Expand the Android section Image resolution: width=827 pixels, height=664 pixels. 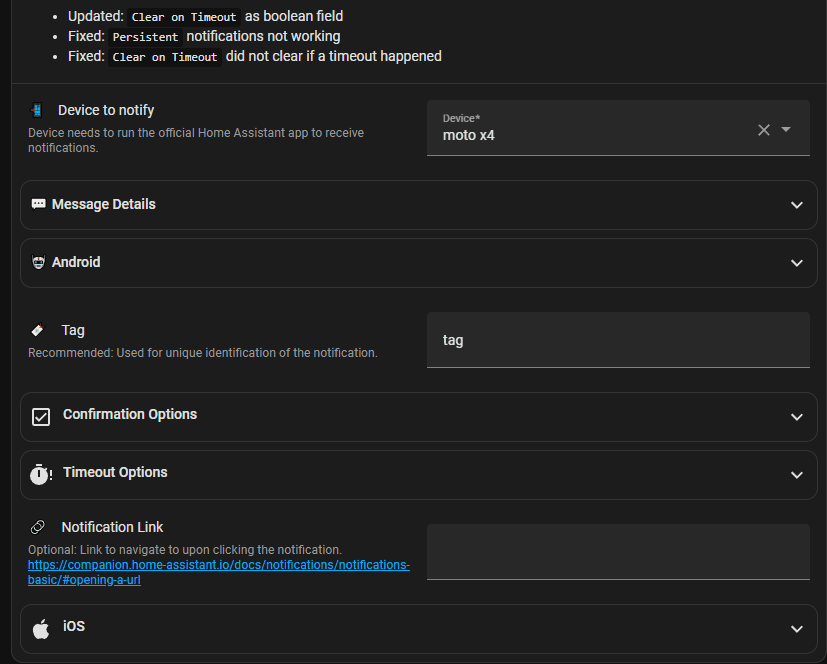tap(797, 262)
